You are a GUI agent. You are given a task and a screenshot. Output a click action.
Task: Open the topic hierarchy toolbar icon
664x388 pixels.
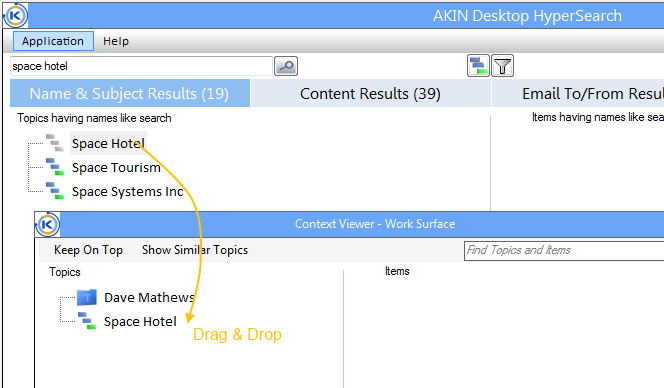pos(478,66)
